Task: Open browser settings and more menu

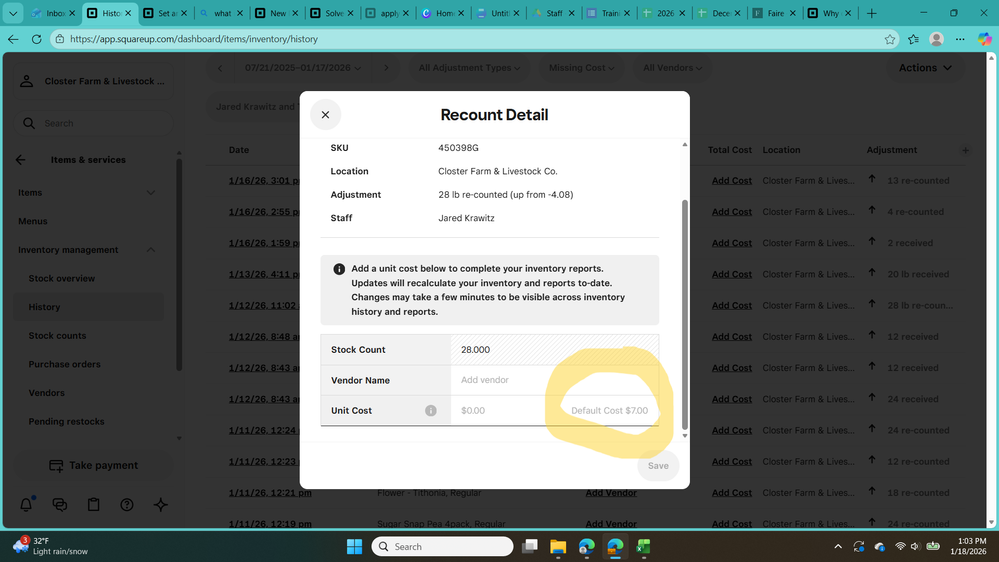Action: (960, 39)
